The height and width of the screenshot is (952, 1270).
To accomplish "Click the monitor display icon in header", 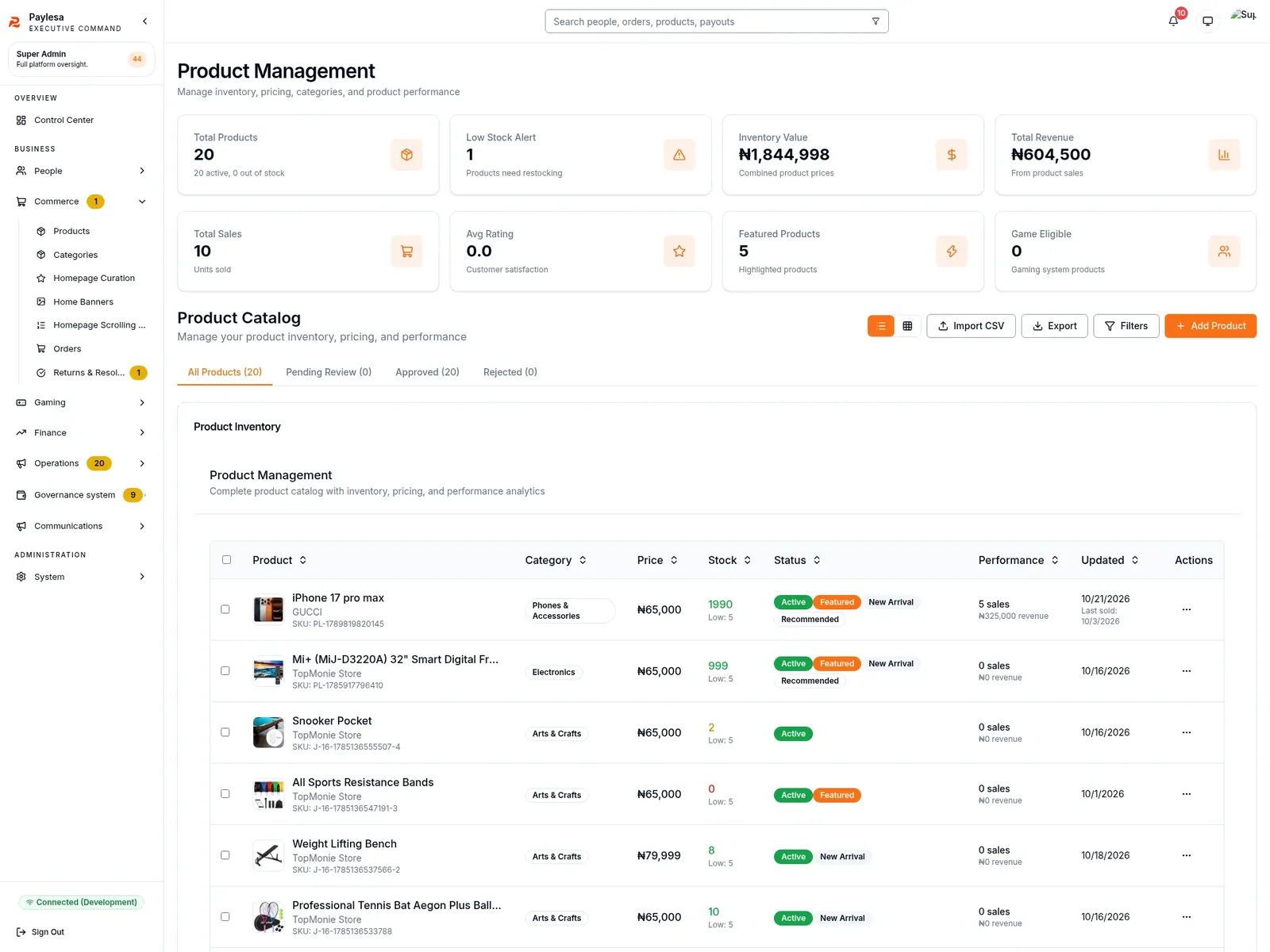I will [x=1207, y=21].
